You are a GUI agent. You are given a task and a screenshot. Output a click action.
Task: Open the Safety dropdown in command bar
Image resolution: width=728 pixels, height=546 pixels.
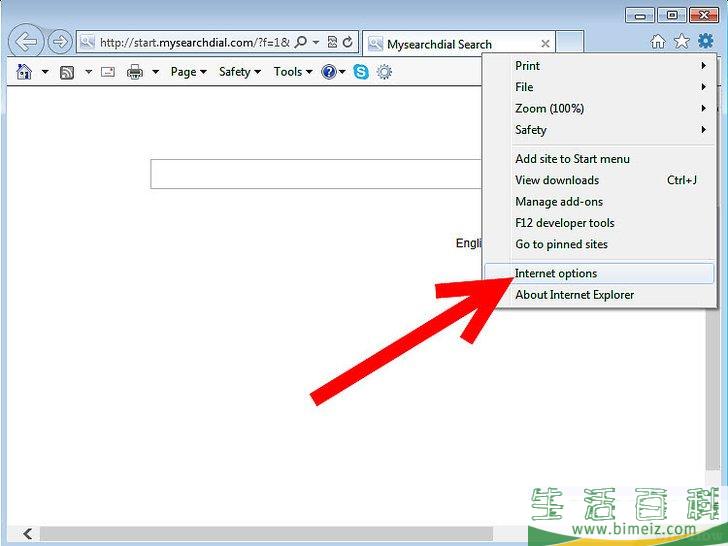pos(240,72)
